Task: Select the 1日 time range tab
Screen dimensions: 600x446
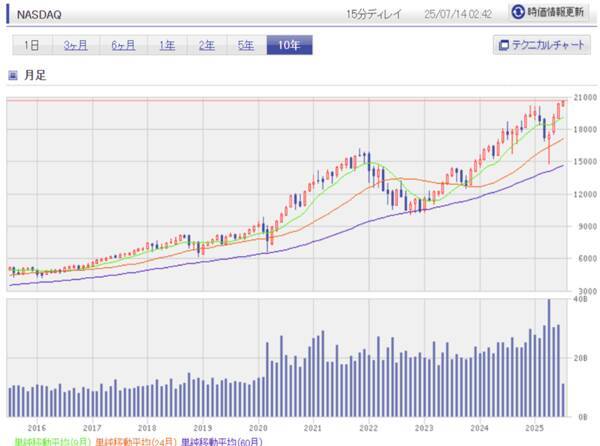Action: (32, 45)
